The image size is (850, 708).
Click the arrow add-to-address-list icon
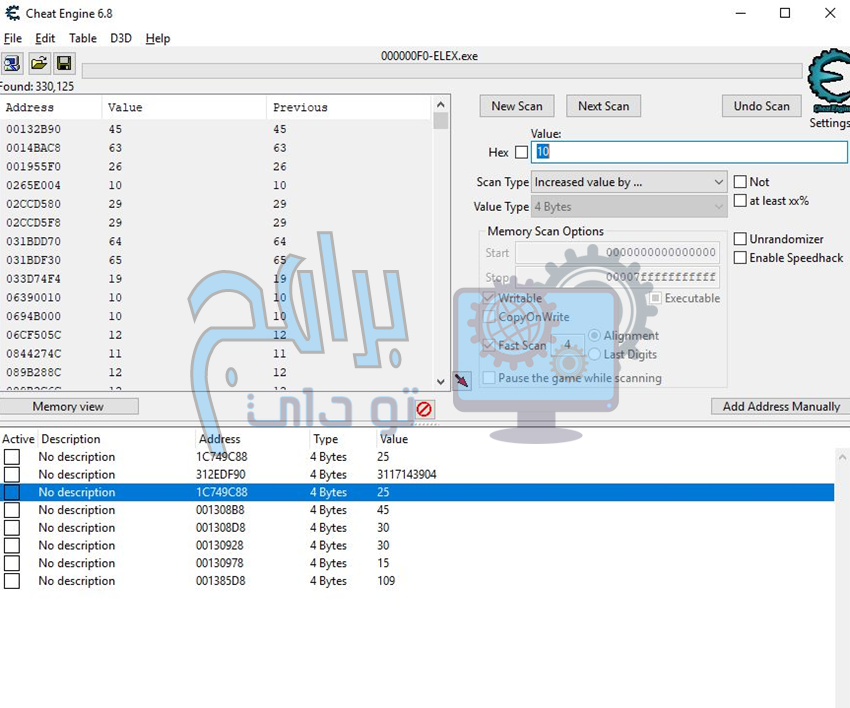point(461,380)
